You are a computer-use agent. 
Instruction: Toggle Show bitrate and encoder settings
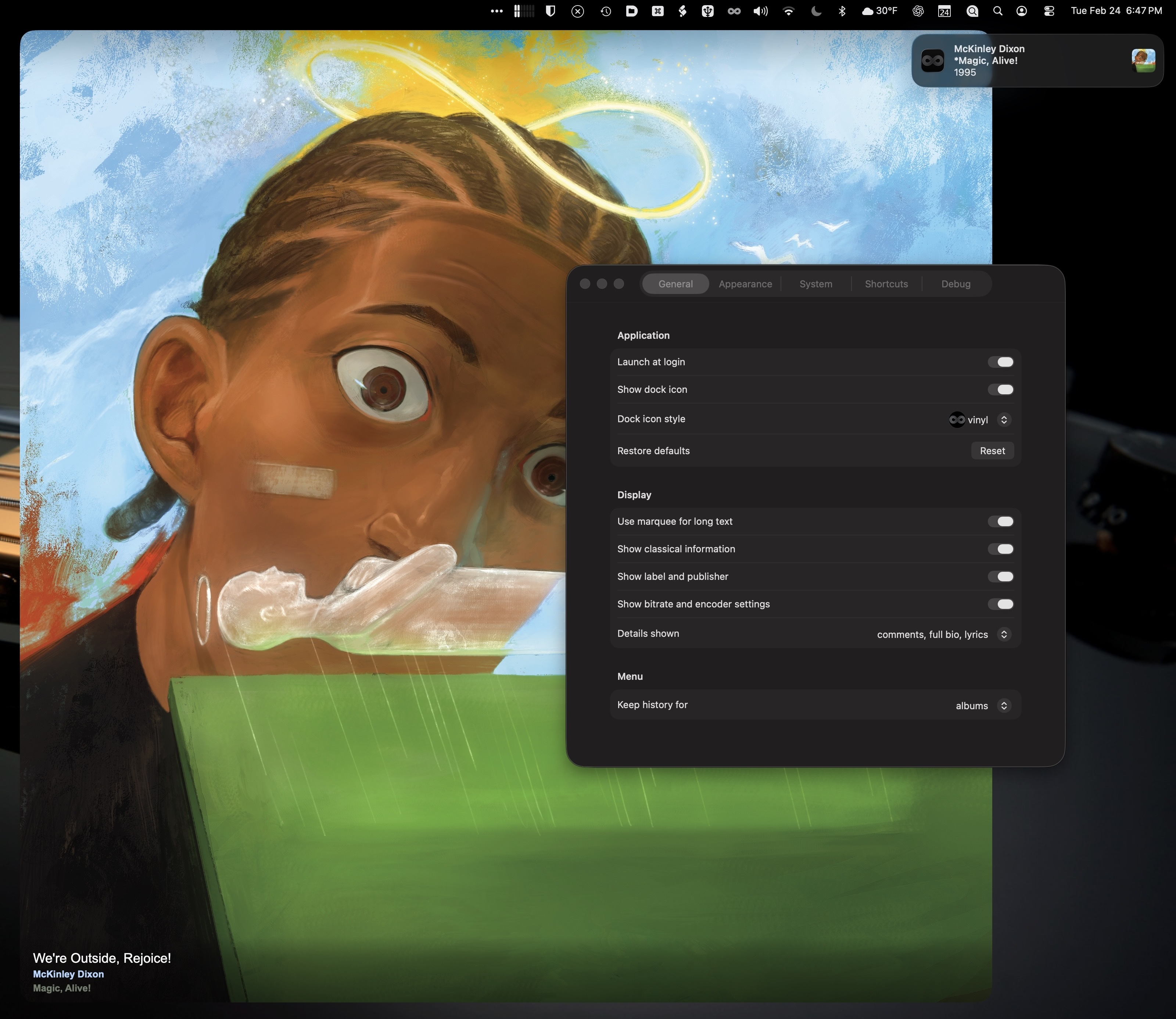pyautogui.click(x=1001, y=604)
